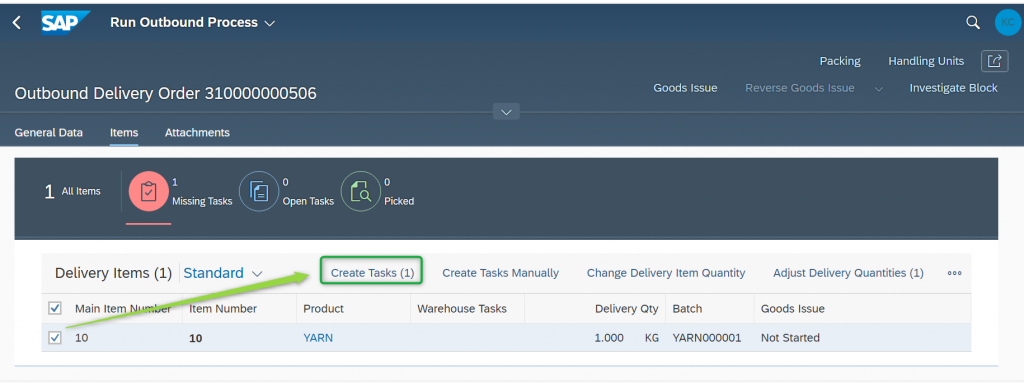Open the Run Outbound Process dropdown
The image size is (1024, 383).
click(193, 22)
